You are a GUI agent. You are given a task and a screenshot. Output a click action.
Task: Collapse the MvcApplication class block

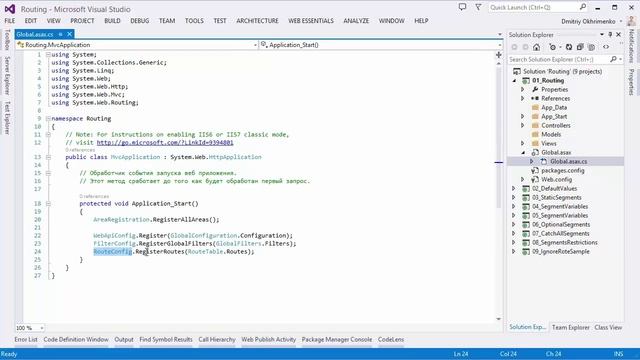[48, 157]
